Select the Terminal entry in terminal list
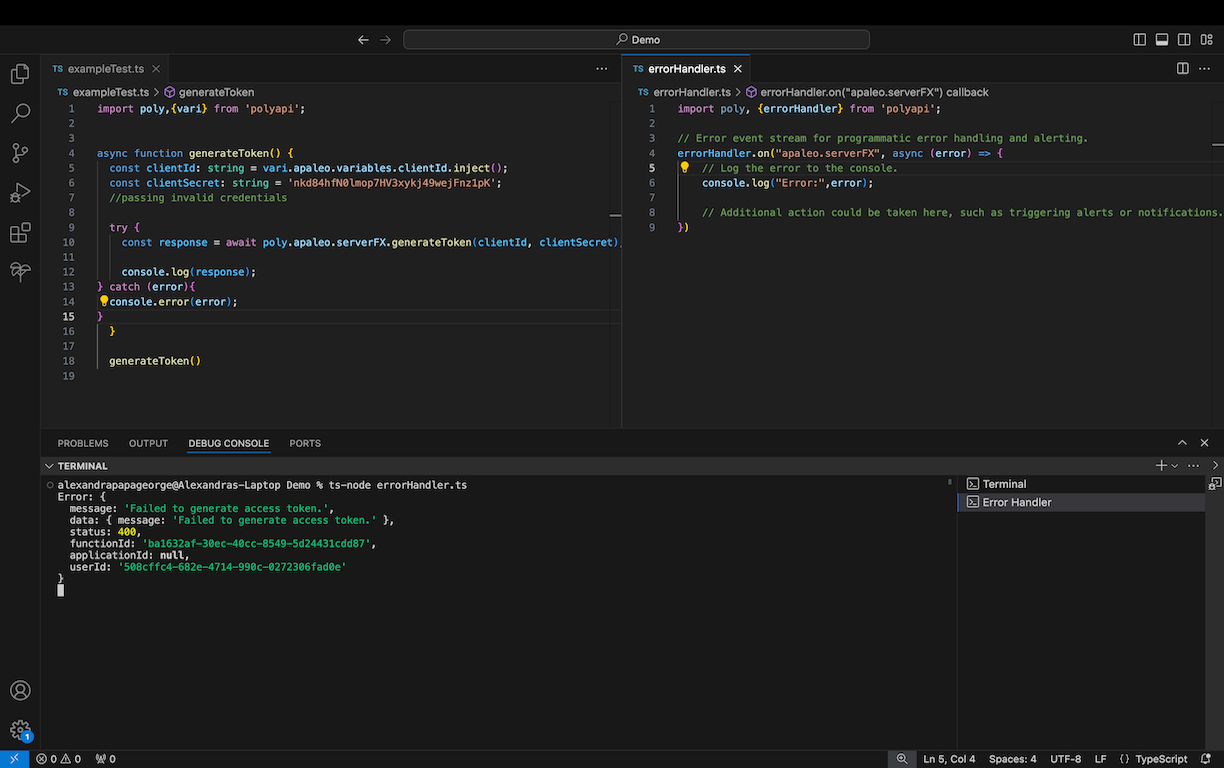Screen dimensions: 1224x768 tap(1004, 484)
